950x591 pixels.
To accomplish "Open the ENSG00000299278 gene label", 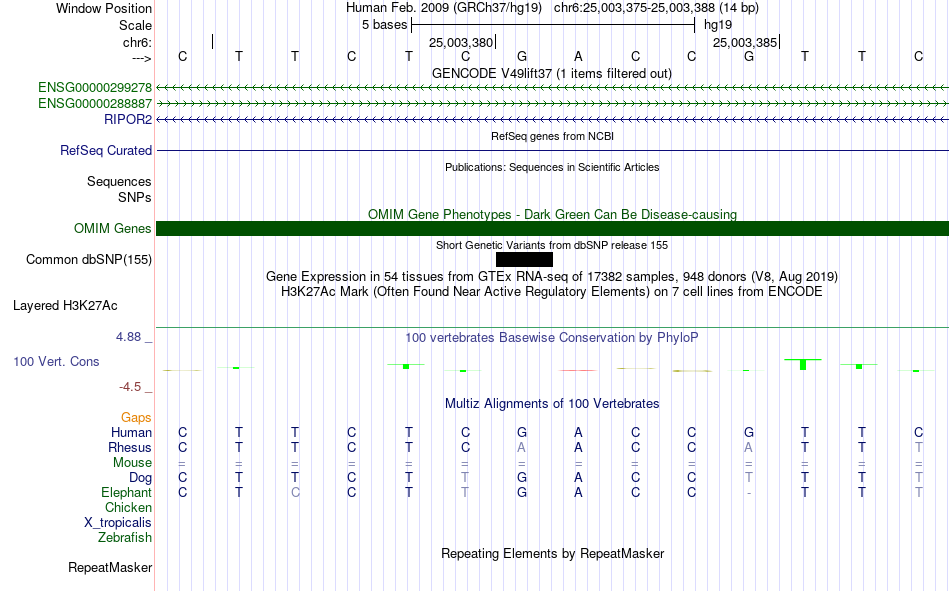I will pyautogui.click(x=95, y=87).
